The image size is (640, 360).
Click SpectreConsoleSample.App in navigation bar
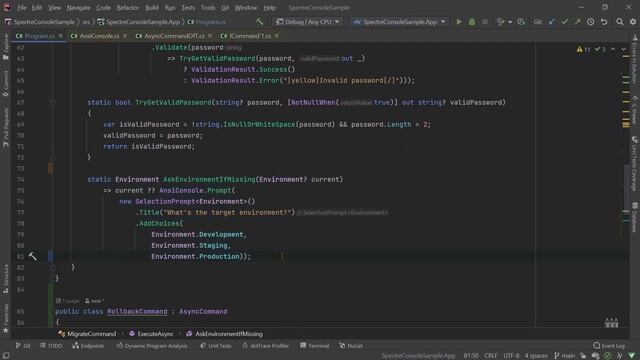click(x=139, y=22)
